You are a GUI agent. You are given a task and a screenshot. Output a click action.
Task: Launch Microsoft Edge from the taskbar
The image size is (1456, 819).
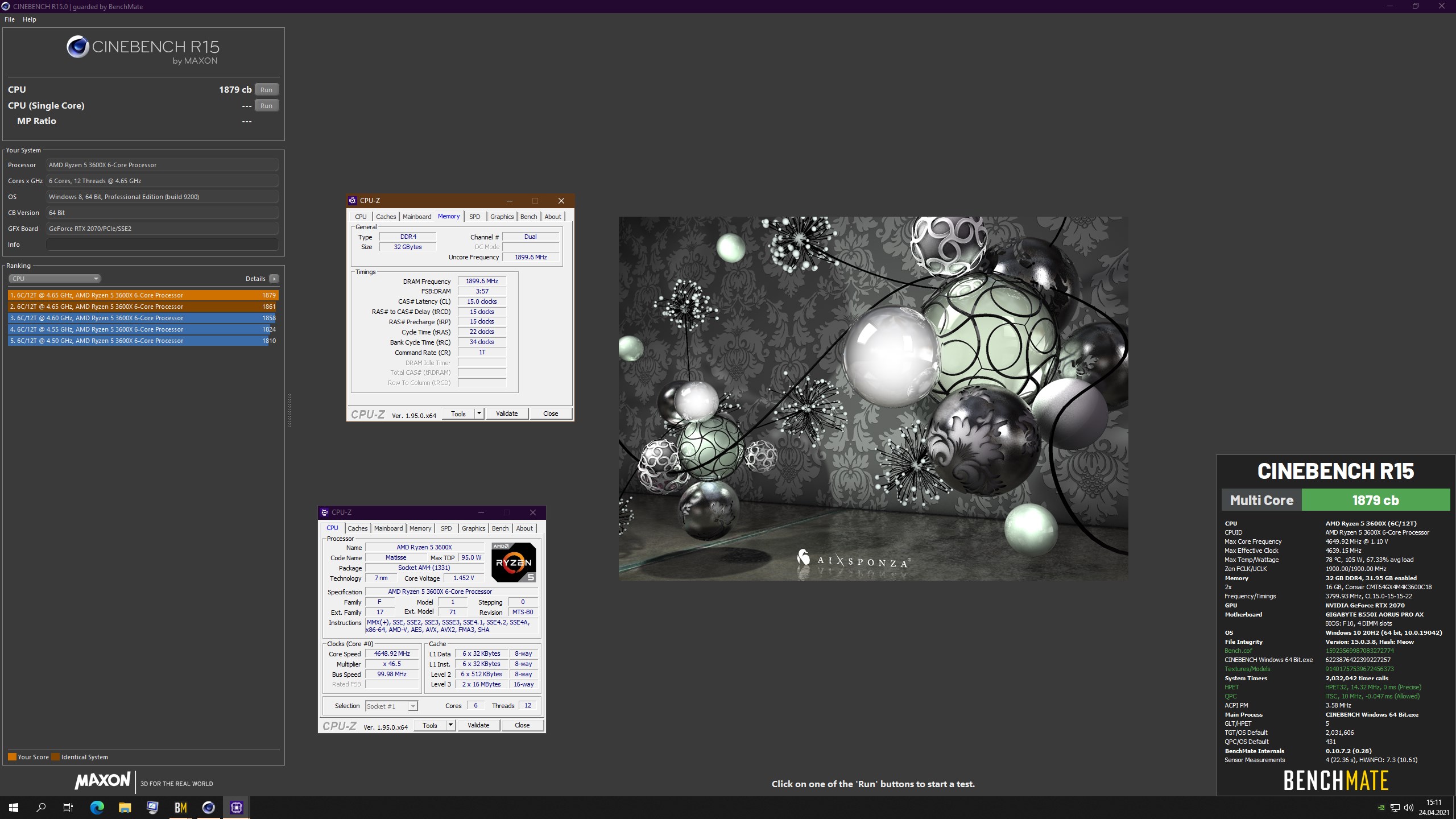coord(97,807)
